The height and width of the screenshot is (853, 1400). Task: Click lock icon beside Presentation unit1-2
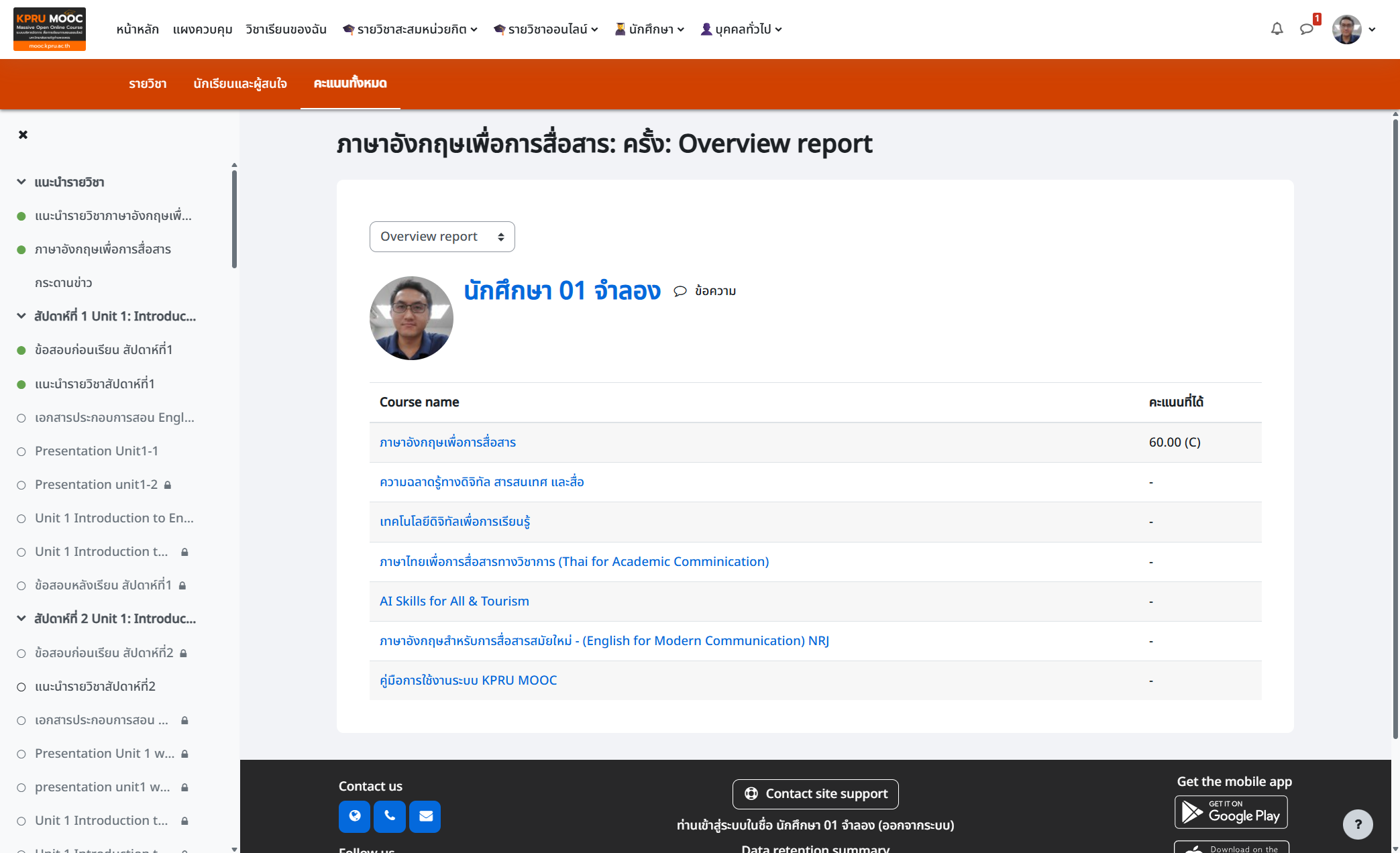[x=168, y=485]
